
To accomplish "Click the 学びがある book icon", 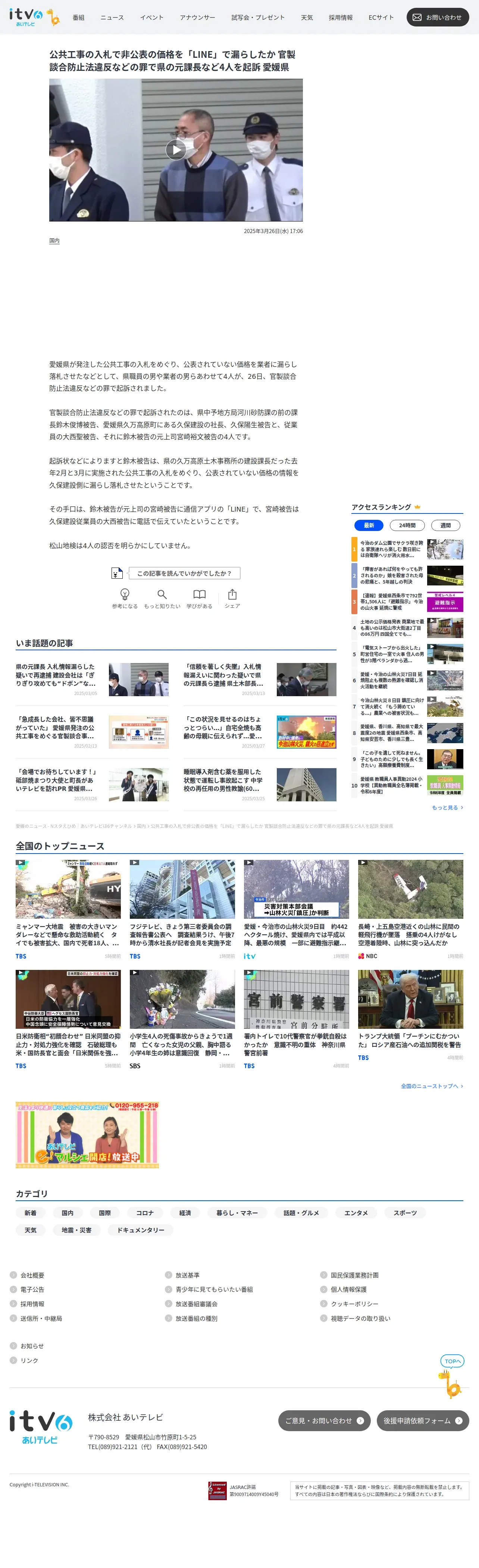I will (x=200, y=594).
